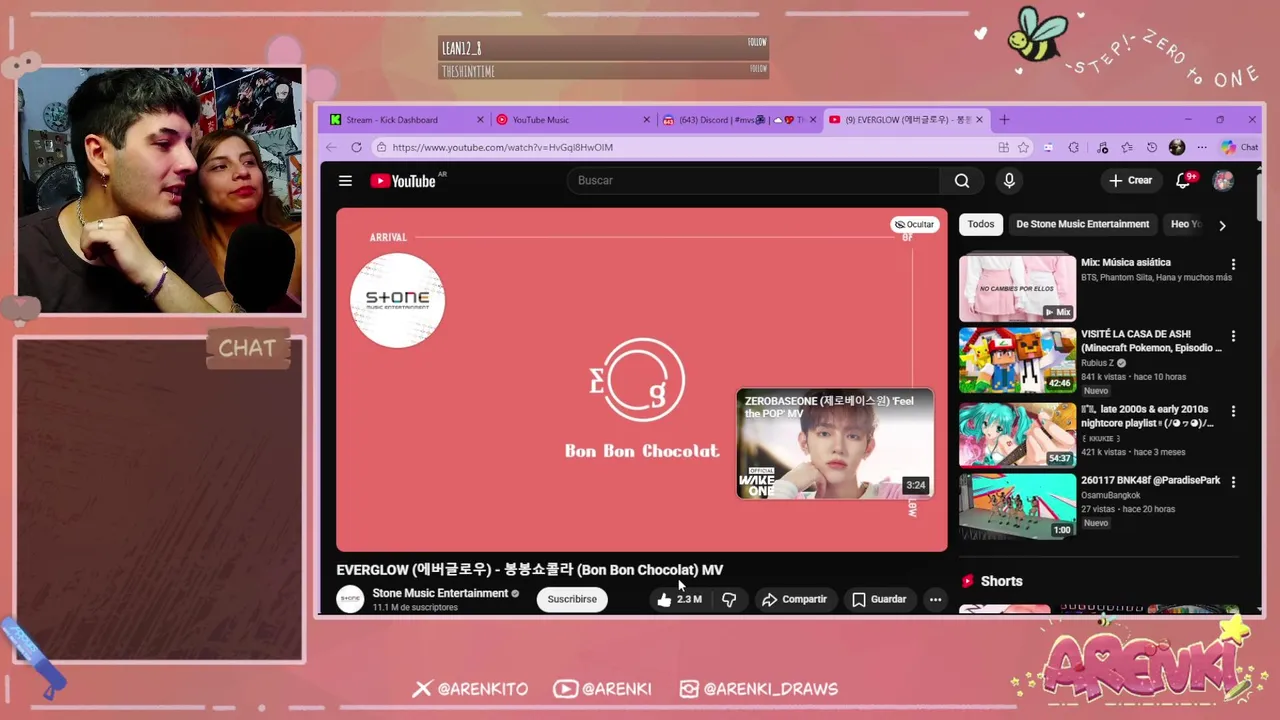This screenshot has height=720, width=1280.
Task: Select De Stone Music Entertainment filter chip
Action: 1082,224
